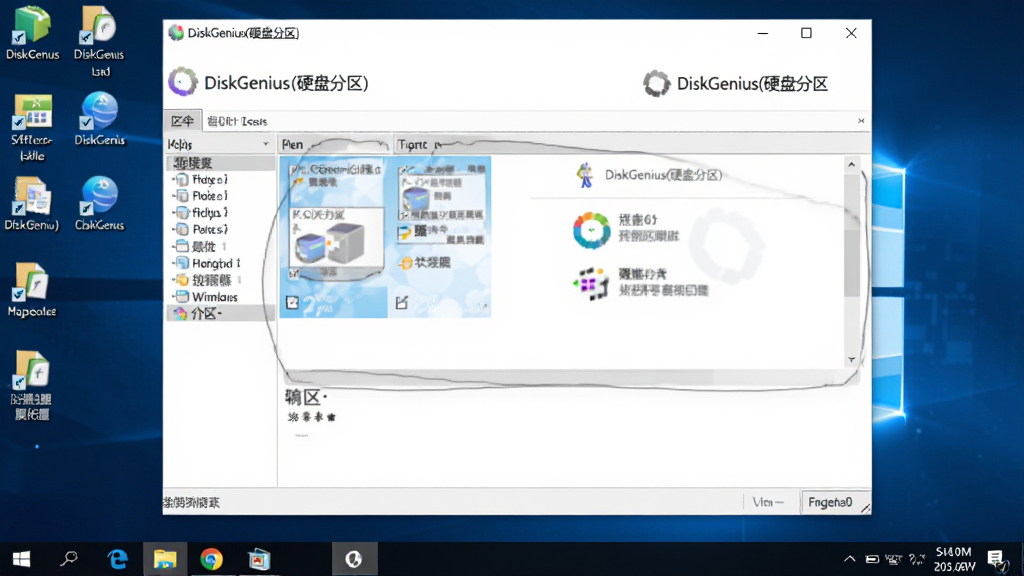Launch Chrome from the taskbar

click(211, 560)
